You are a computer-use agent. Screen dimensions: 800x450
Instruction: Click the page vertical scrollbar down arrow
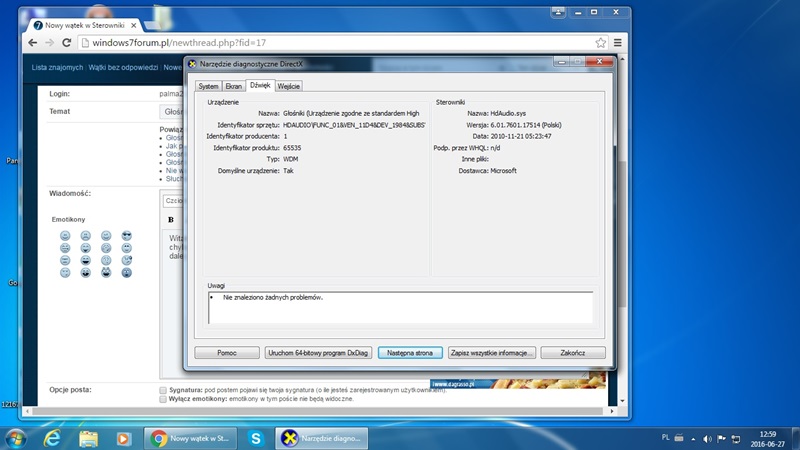click(622, 401)
